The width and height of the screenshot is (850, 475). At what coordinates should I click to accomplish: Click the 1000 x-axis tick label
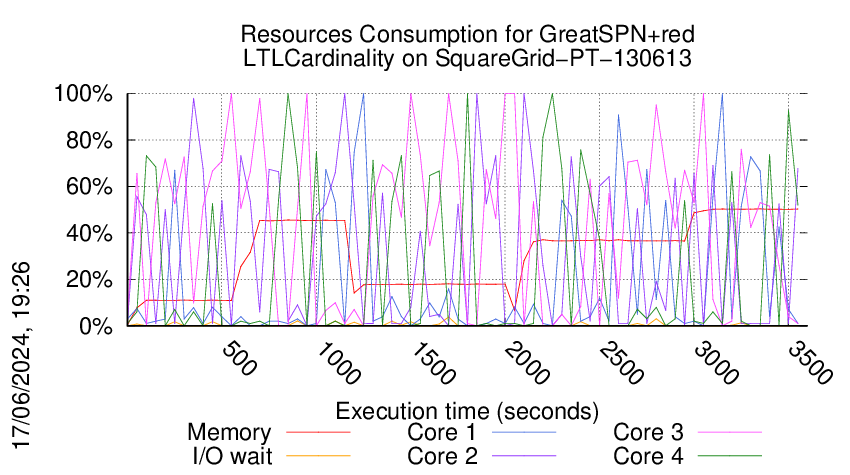[338, 363]
